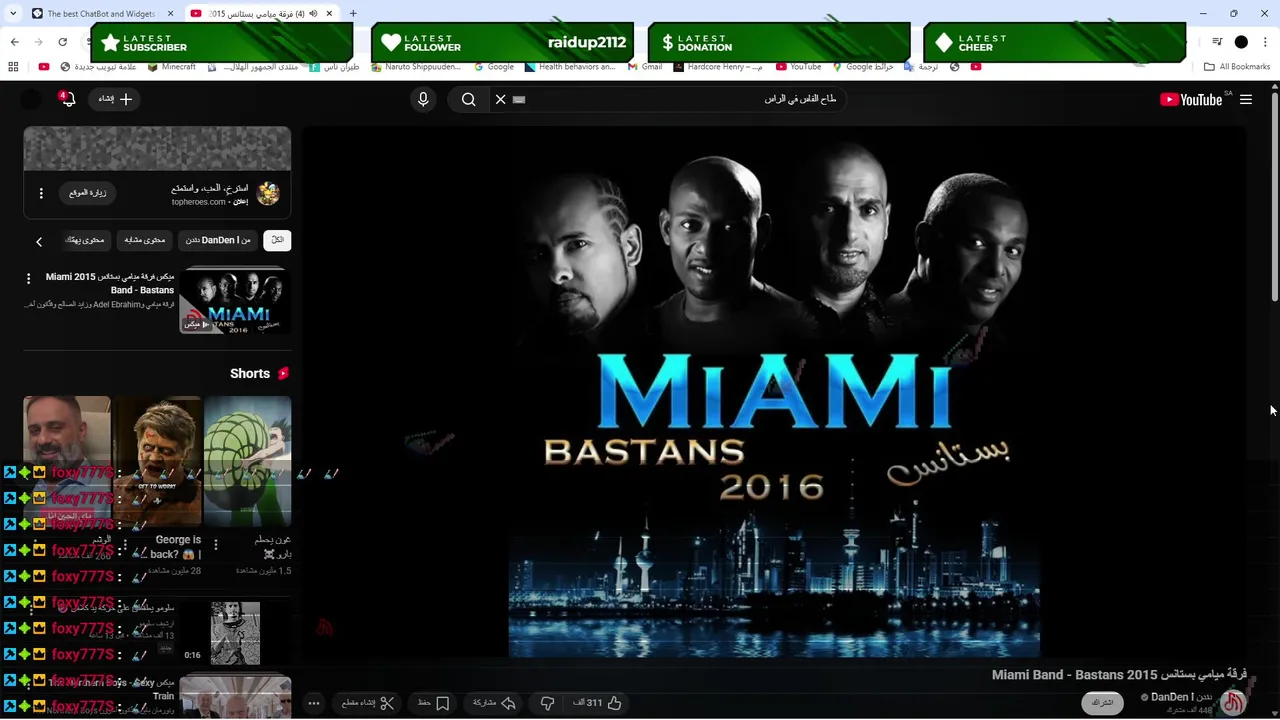Open the Google Maps bookmark
Image resolution: width=1280 pixels, height=720 pixels.
863,67
